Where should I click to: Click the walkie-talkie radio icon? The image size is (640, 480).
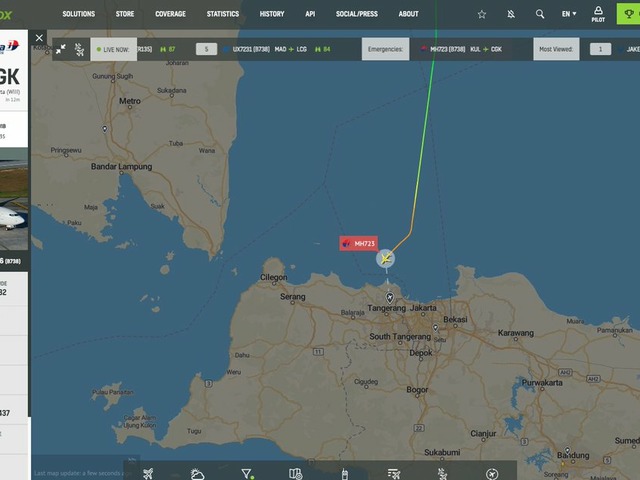pyautogui.click(x=344, y=473)
